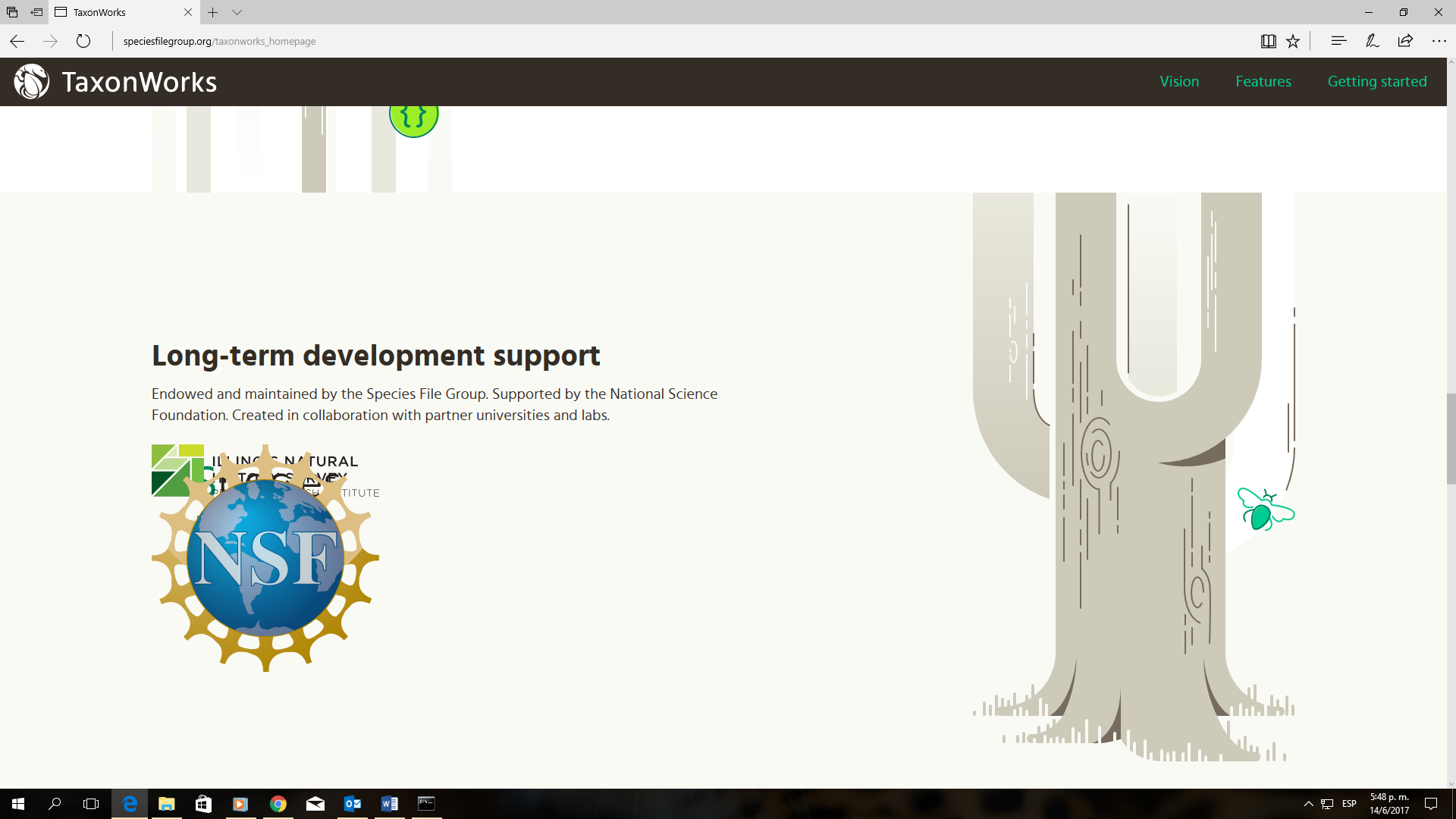The width and height of the screenshot is (1456, 819).
Task: Open Edge settings and more menu
Action: (1439, 41)
